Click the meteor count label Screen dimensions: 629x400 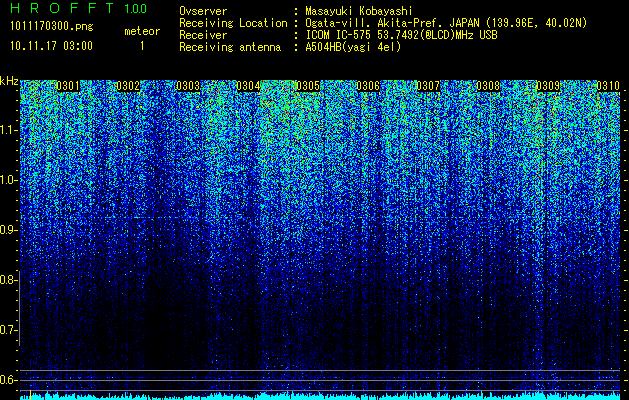coord(142,31)
